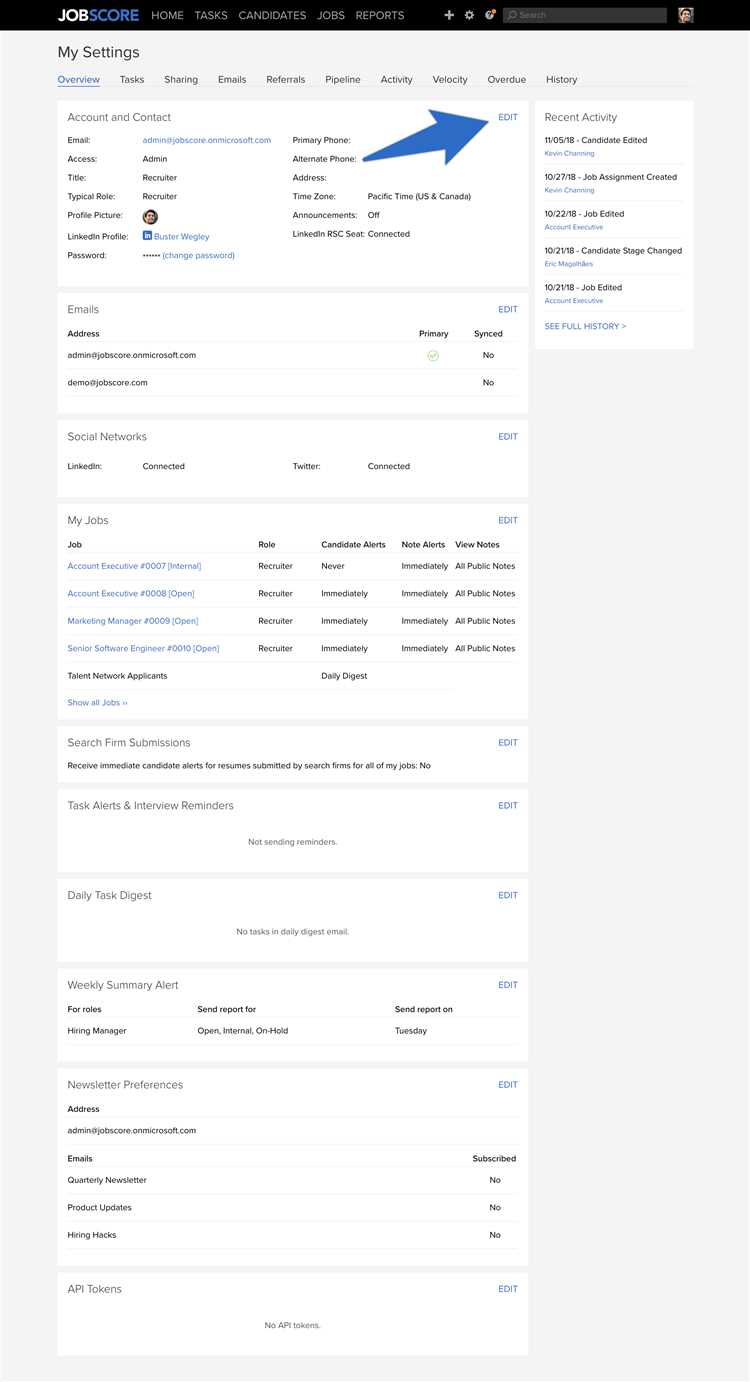This screenshot has height=1382, width=750.
Task: Open Marketing Manager #0009 [Open] job
Action: click(133, 621)
